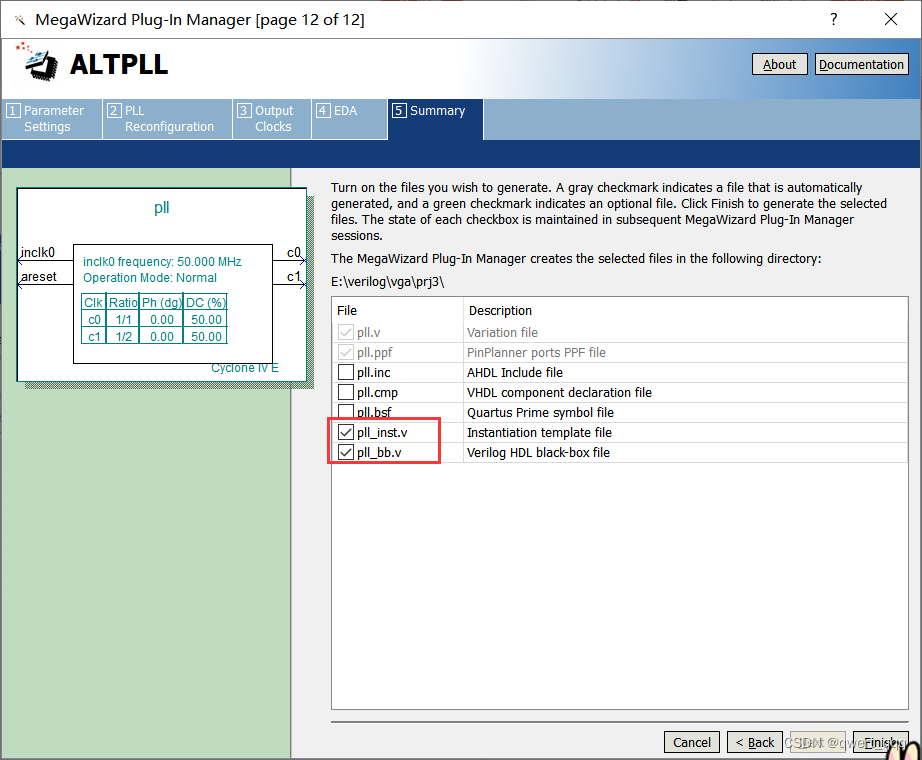Click the c0 output port label
This screenshot has width=922, height=760.
pyautogui.click(x=293, y=252)
